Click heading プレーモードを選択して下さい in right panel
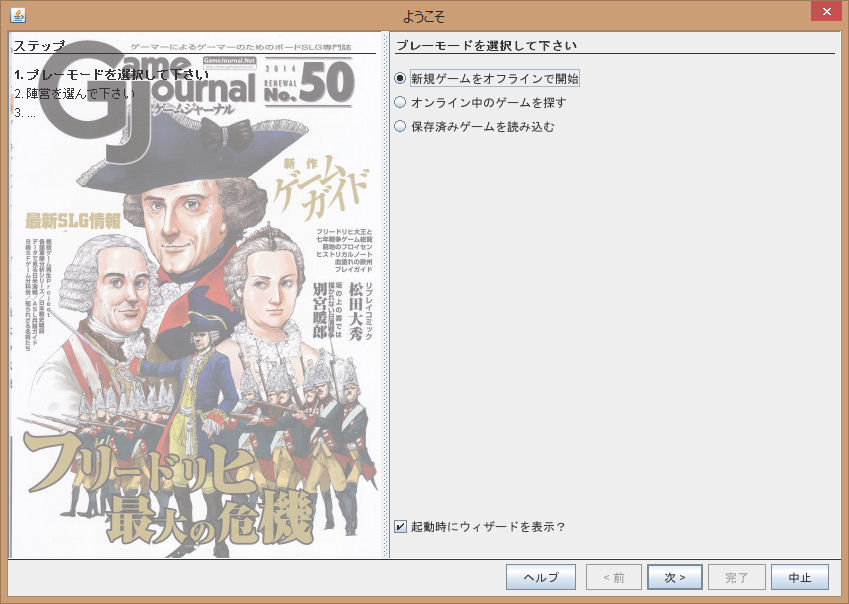Image resolution: width=849 pixels, height=604 pixels. point(486,45)
